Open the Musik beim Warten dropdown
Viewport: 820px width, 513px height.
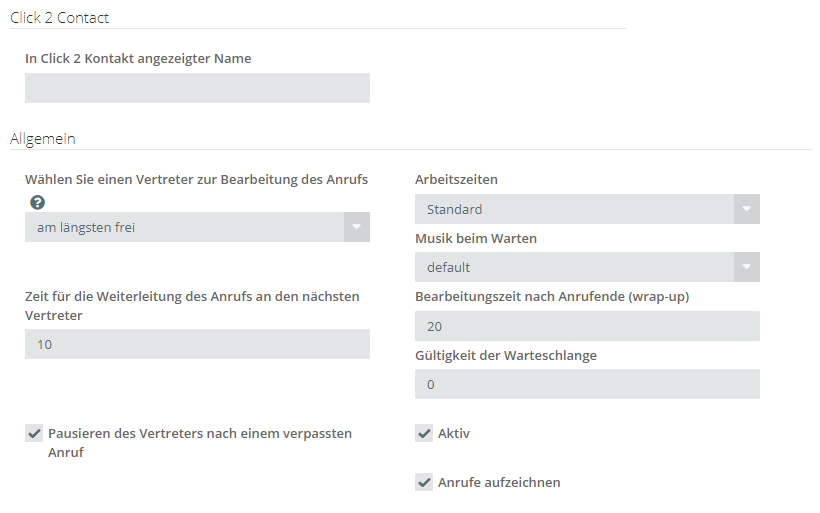click(x=587, y=267)
